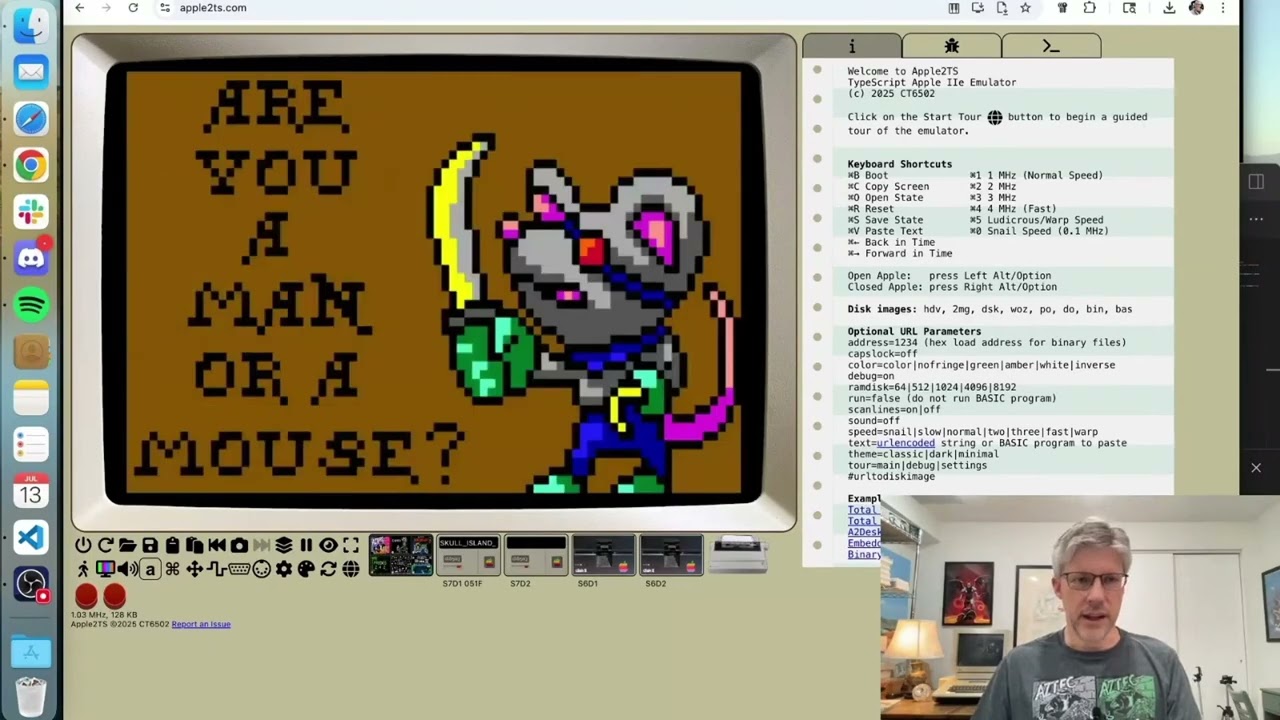Open browser extensions puzzle icon

point(1089,8)
